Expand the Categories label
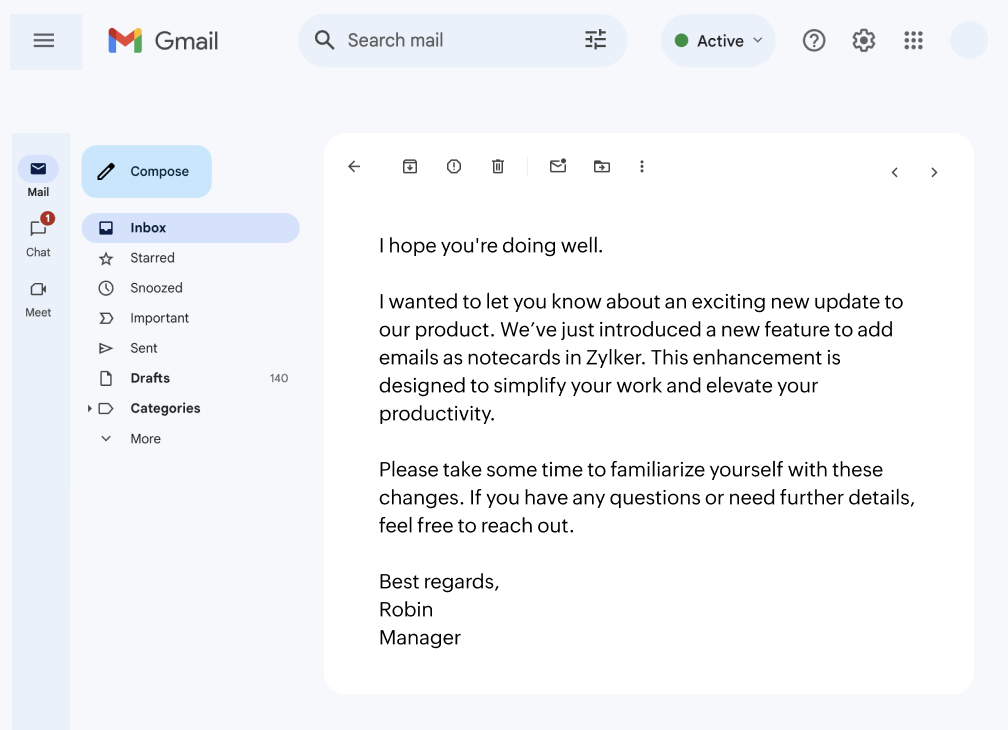 [x=90, y=408]
